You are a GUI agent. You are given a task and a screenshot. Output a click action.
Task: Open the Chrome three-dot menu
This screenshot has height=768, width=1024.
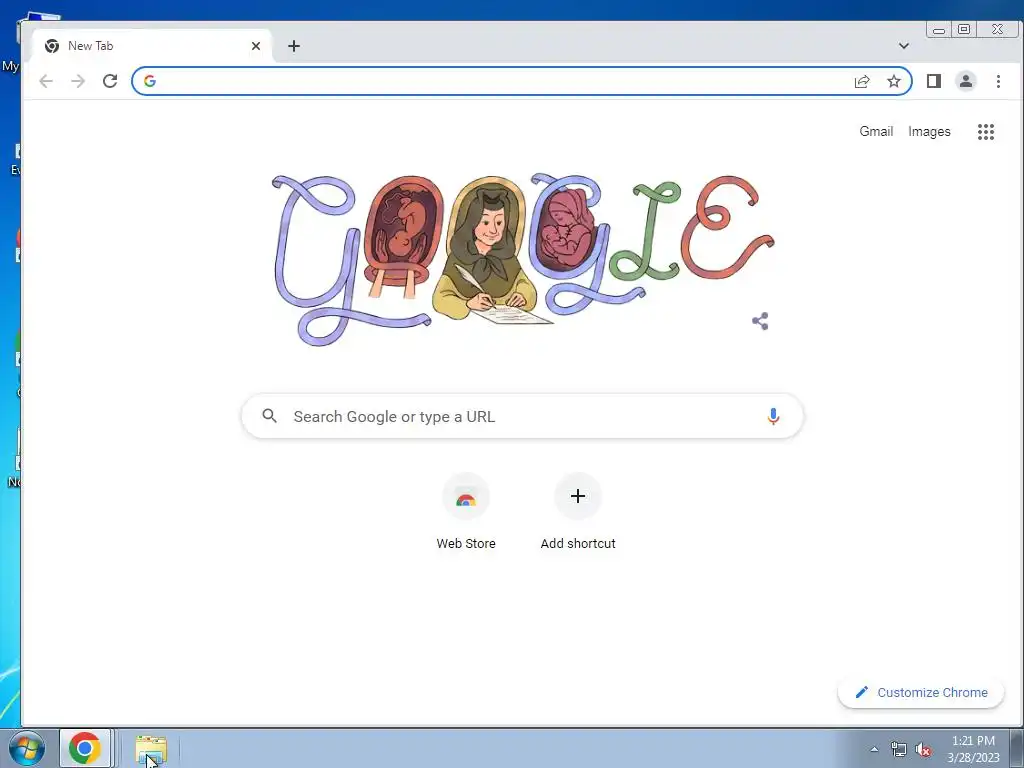point(998,81)
